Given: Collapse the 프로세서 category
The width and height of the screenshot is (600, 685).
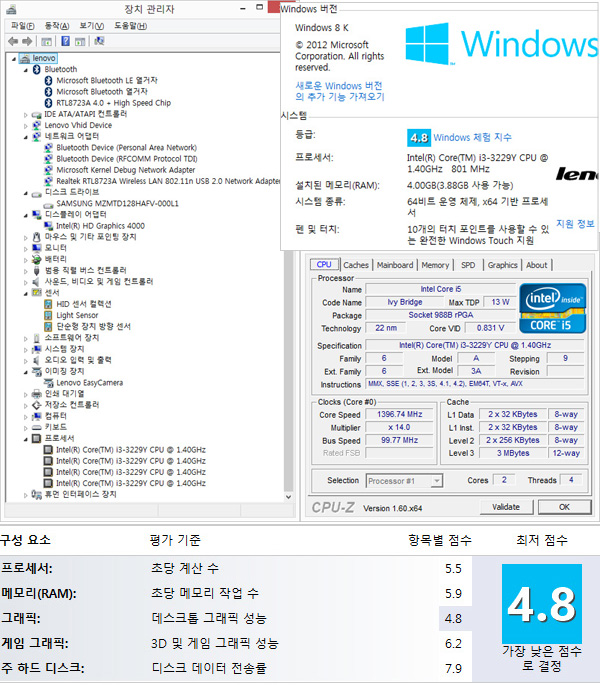Looking at the screenshot, I should click(x=25, y=439).
